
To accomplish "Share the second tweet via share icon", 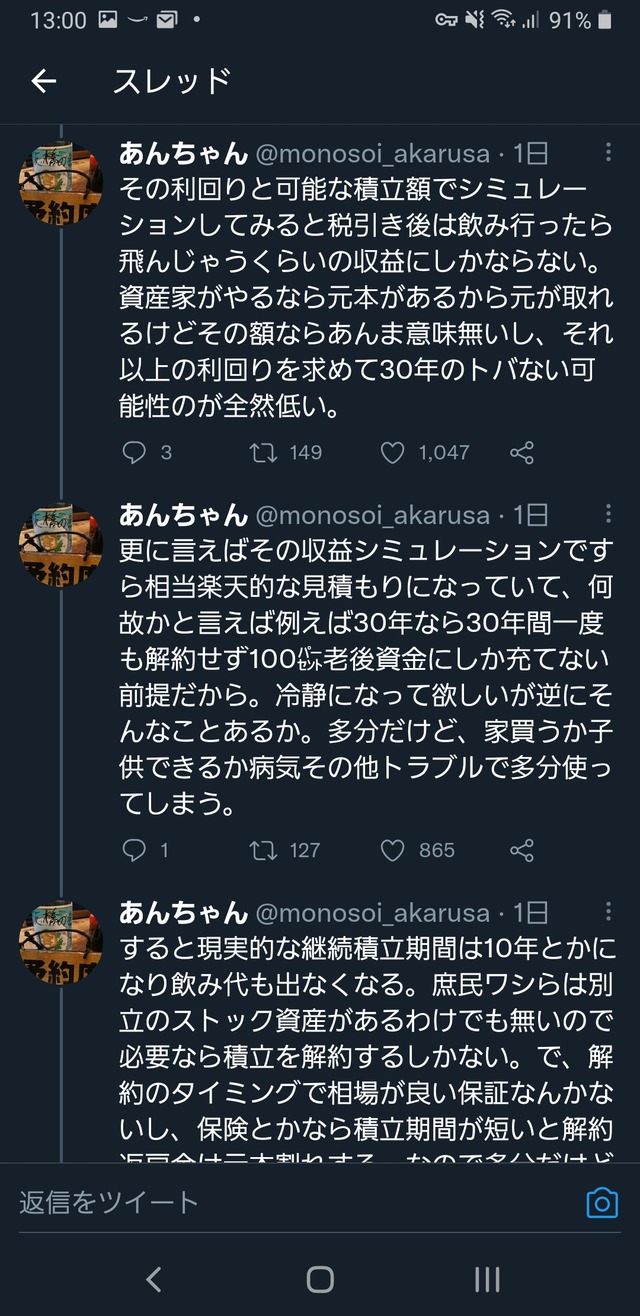I will tap(521, 851).
